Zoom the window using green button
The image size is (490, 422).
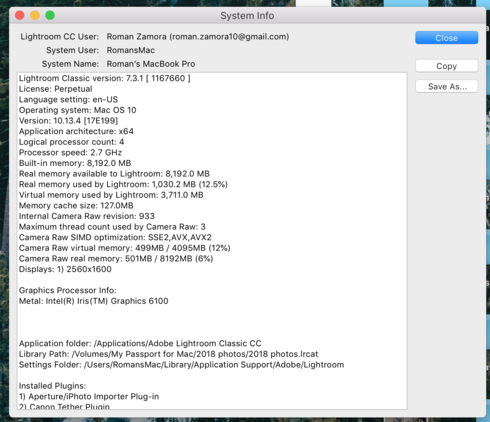[50, 15]
